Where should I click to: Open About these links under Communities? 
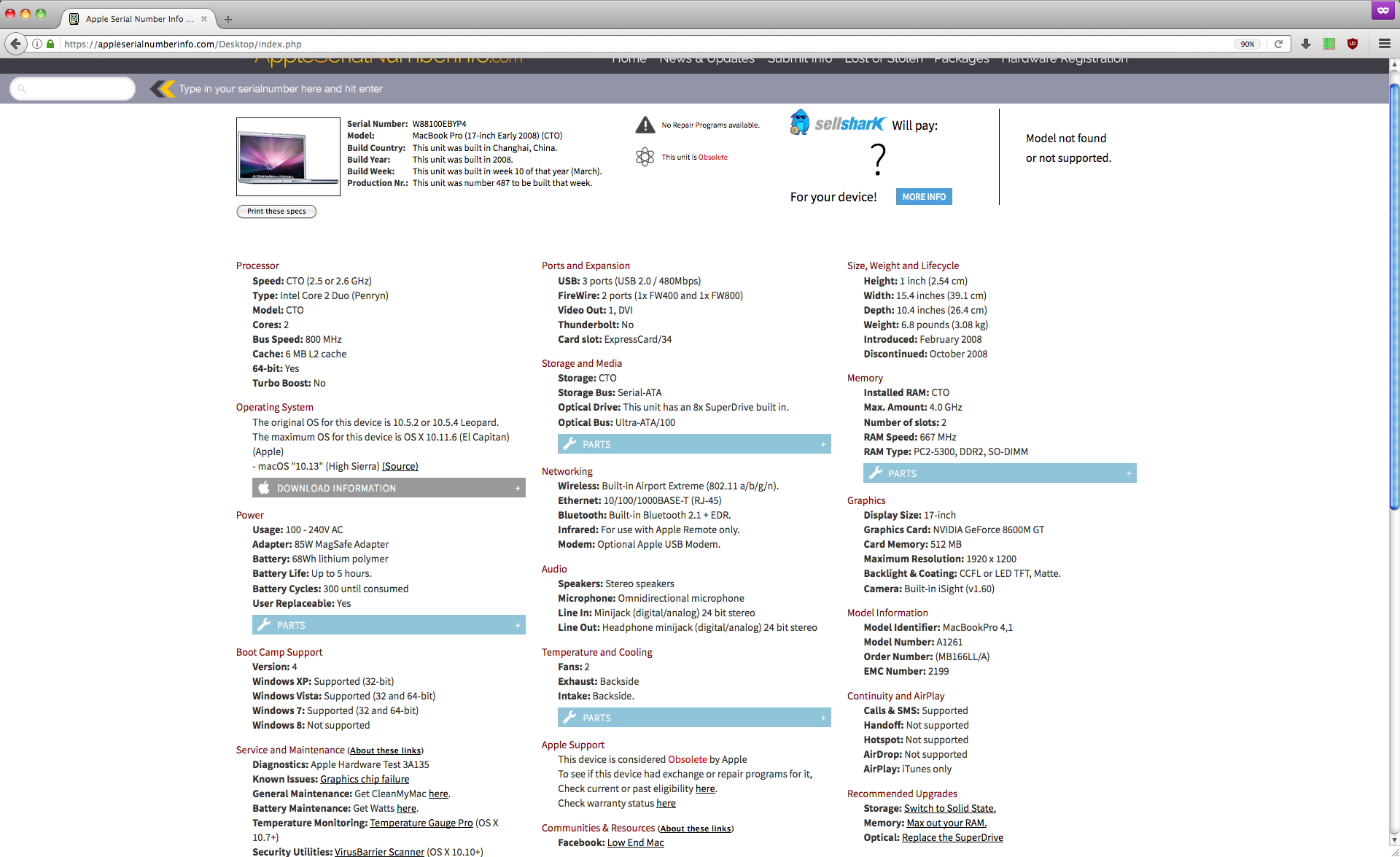[696, 829]
